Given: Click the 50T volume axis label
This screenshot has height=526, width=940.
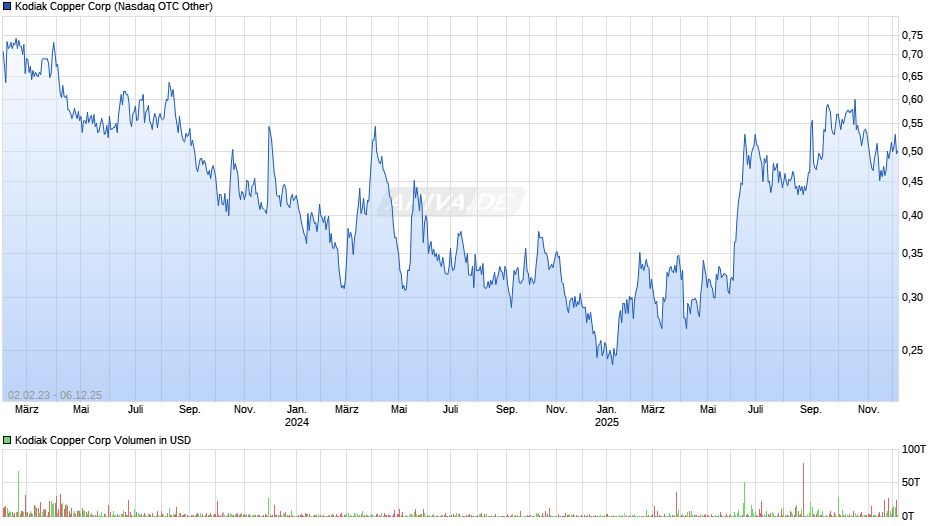Looking at the screenshot, I should point(911,482).
